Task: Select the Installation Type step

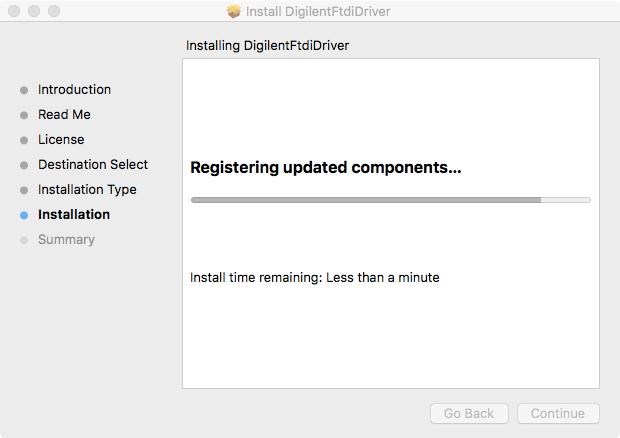Action: pos(87,190)
